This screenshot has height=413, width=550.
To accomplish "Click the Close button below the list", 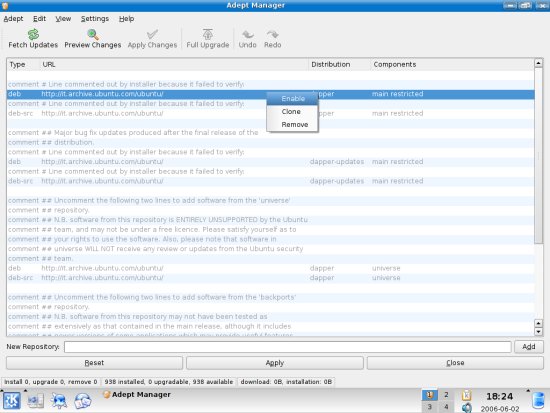I will click(x=455, y=363).
